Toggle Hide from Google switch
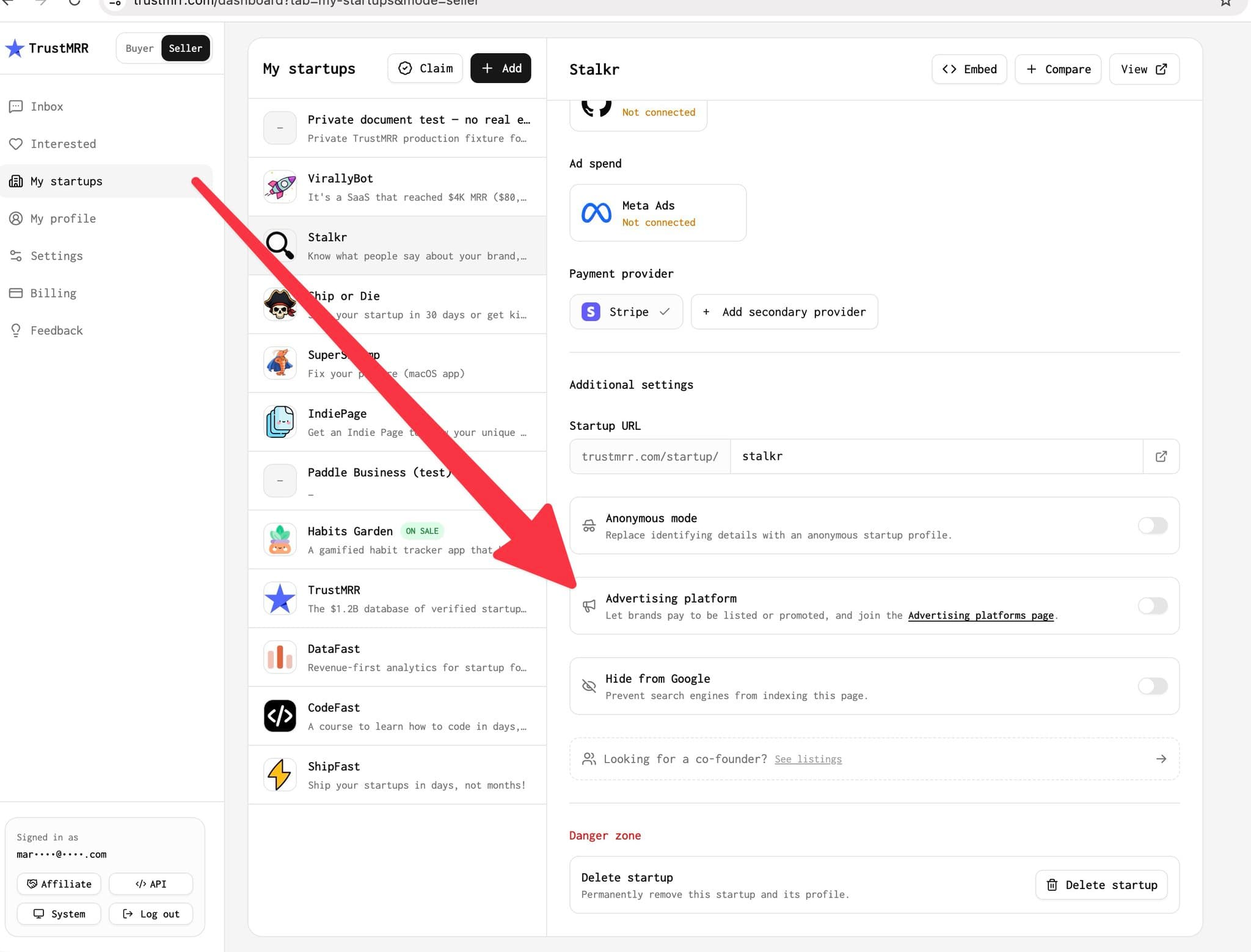The image size is (1251, 952). point(1153,686)
